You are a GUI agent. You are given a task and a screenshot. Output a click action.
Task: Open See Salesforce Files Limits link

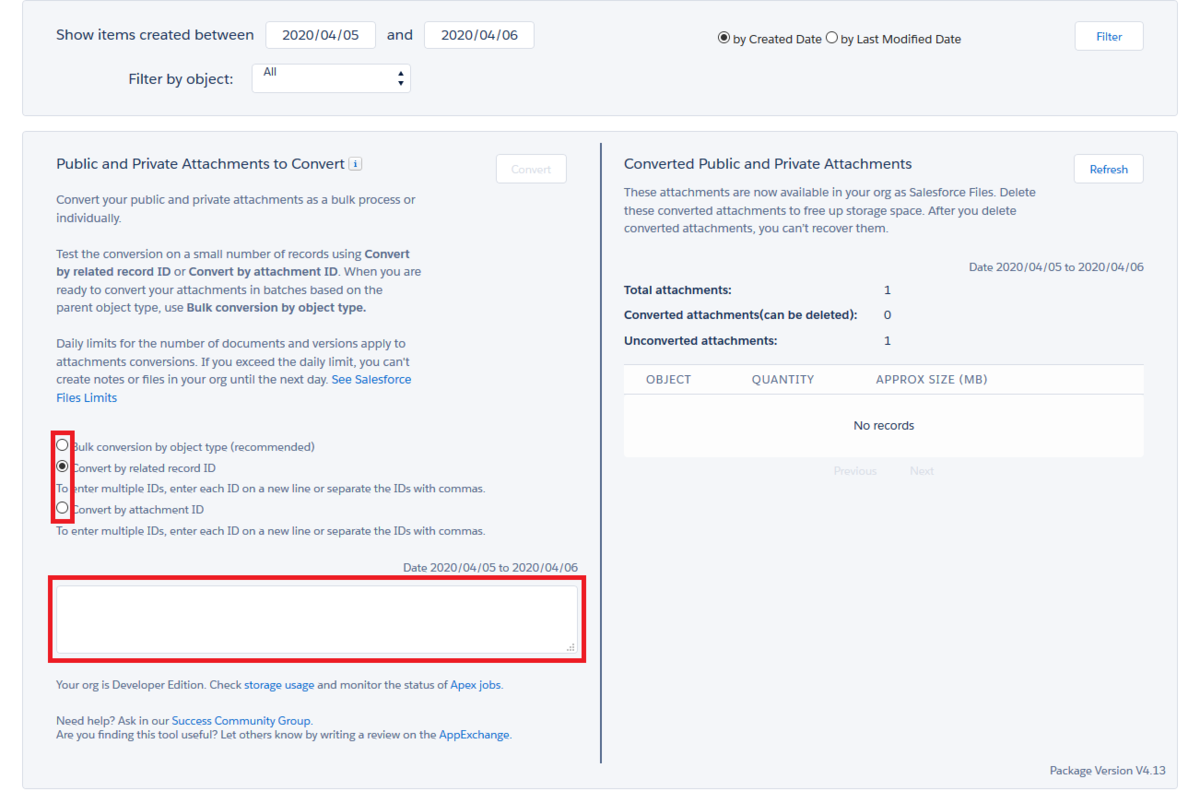(x=234, y=389)
